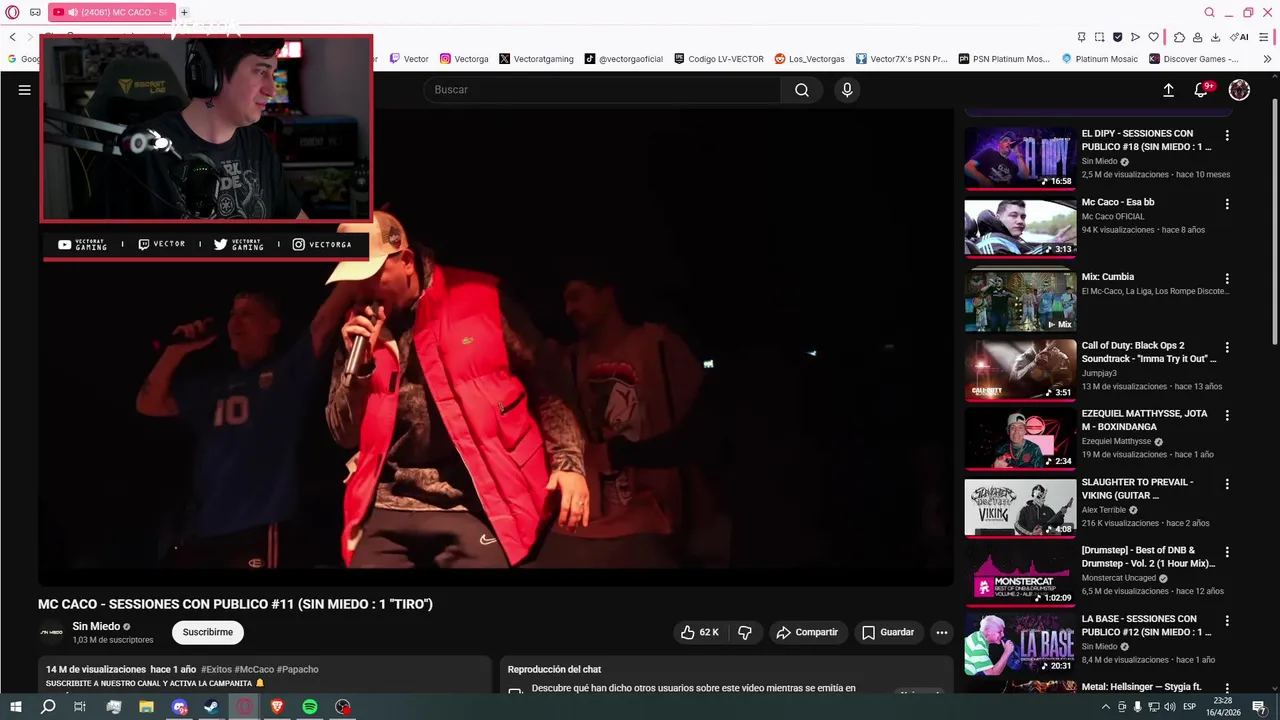The width and height of the screenshot is (1280, 720).
Task: Open Steam from the taskbar
Action: pos(211,707)
